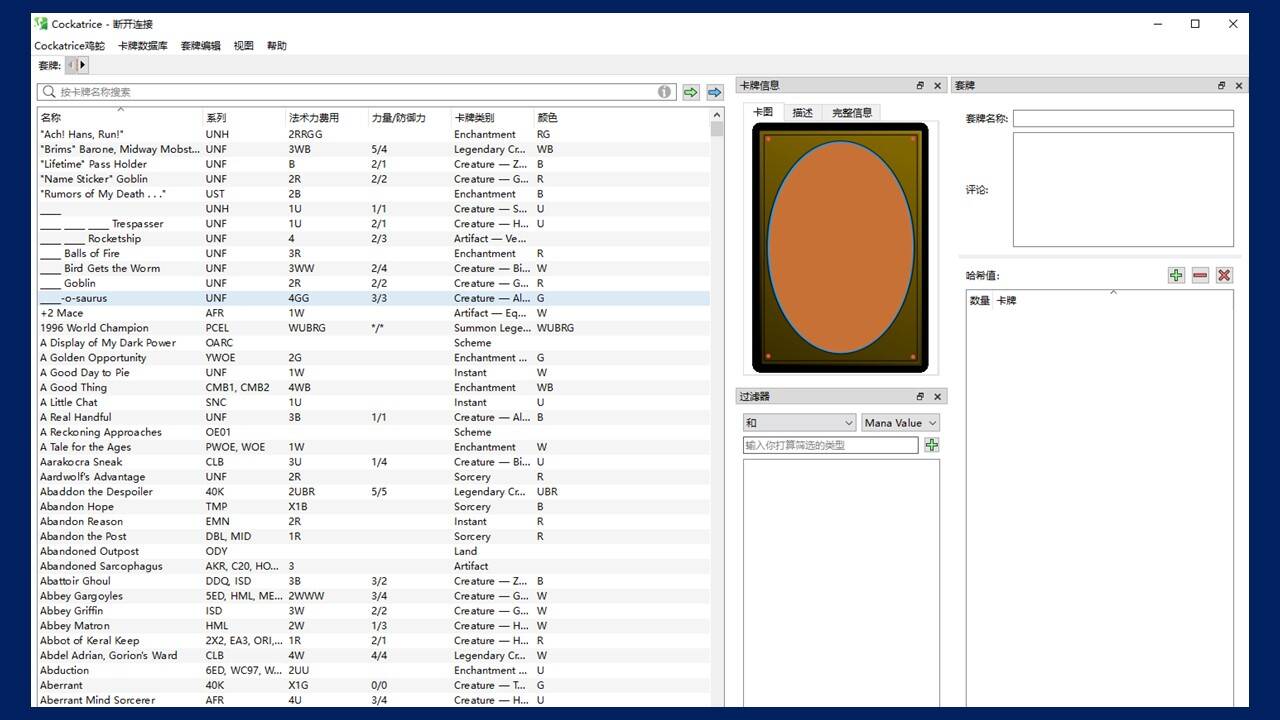Sort card list by 颜色 column header
This screenshot has height=720, width=1280.
click(621, 118)
